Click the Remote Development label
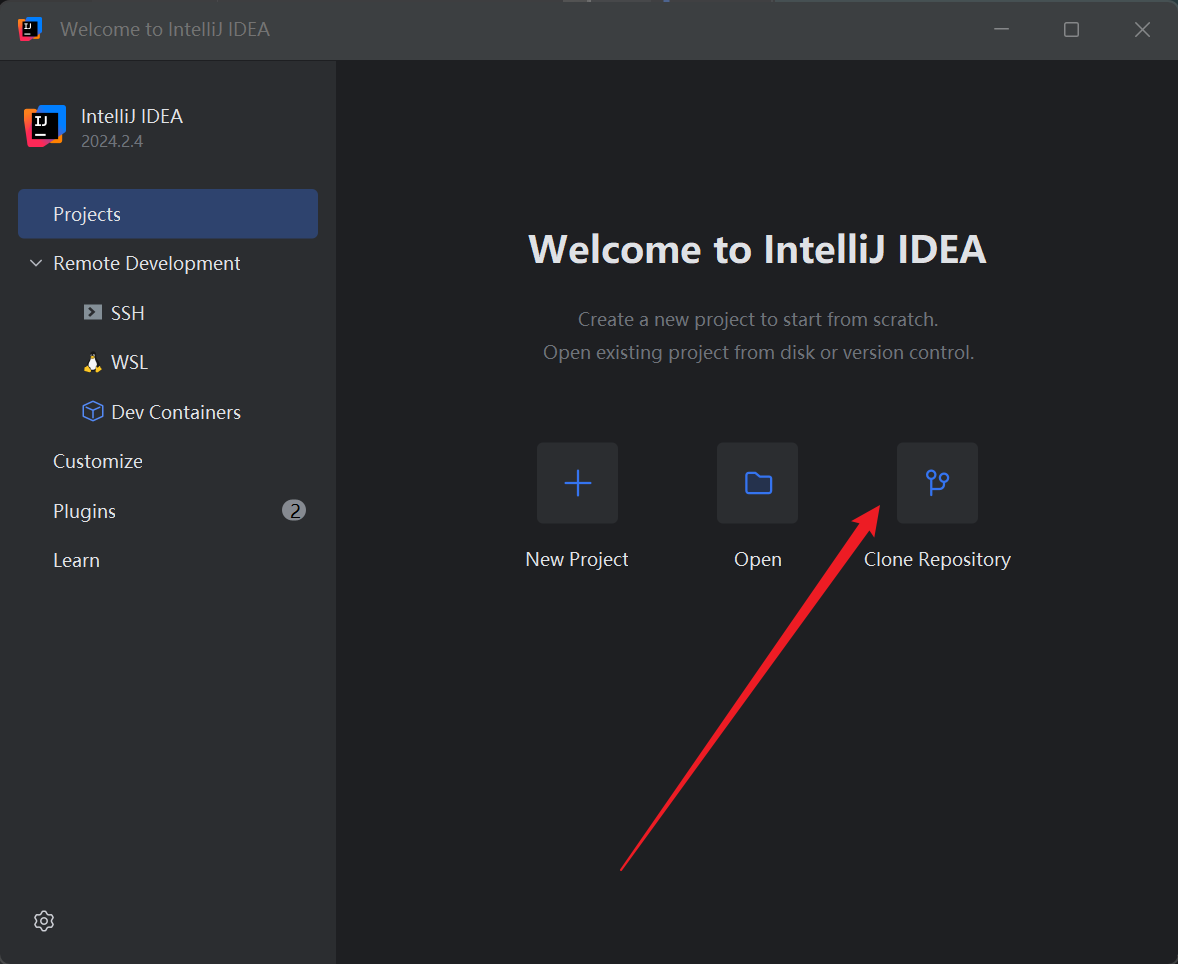The image size is (1178, 964). (x=146, y=264)
